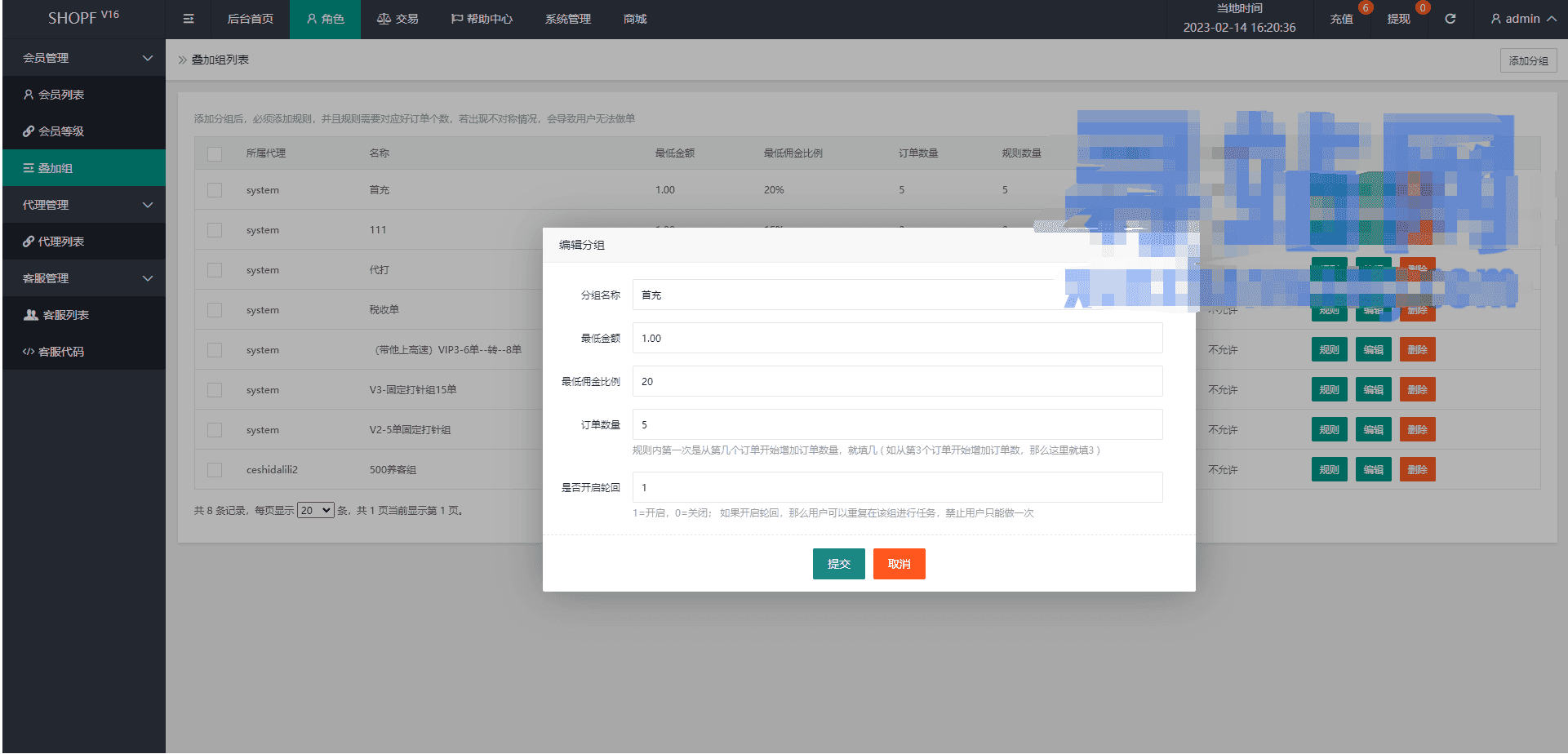
Task: Open 客服代码 in the sidebar
Action: tap(61, 352)
